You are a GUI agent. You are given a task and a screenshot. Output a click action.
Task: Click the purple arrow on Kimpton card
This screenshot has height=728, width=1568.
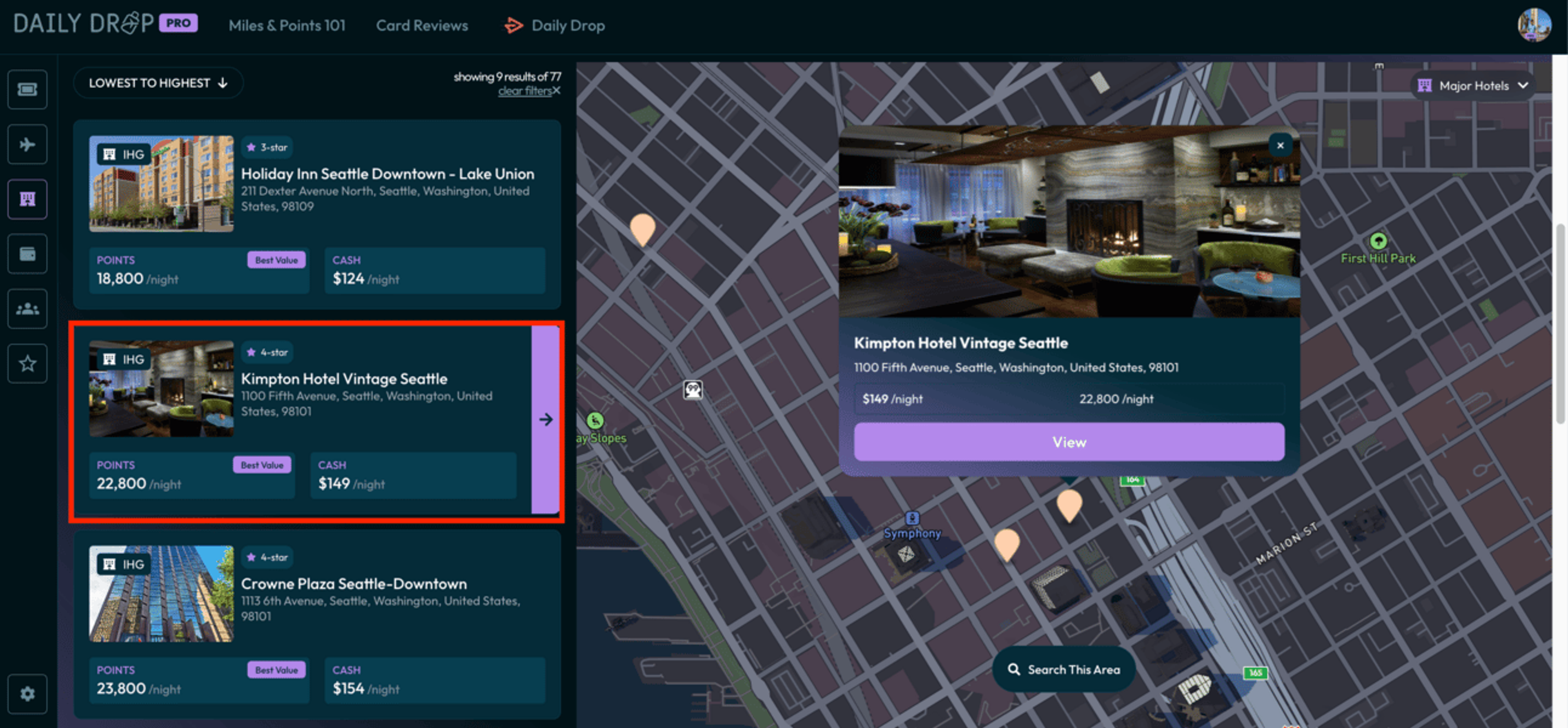(546, 419)
